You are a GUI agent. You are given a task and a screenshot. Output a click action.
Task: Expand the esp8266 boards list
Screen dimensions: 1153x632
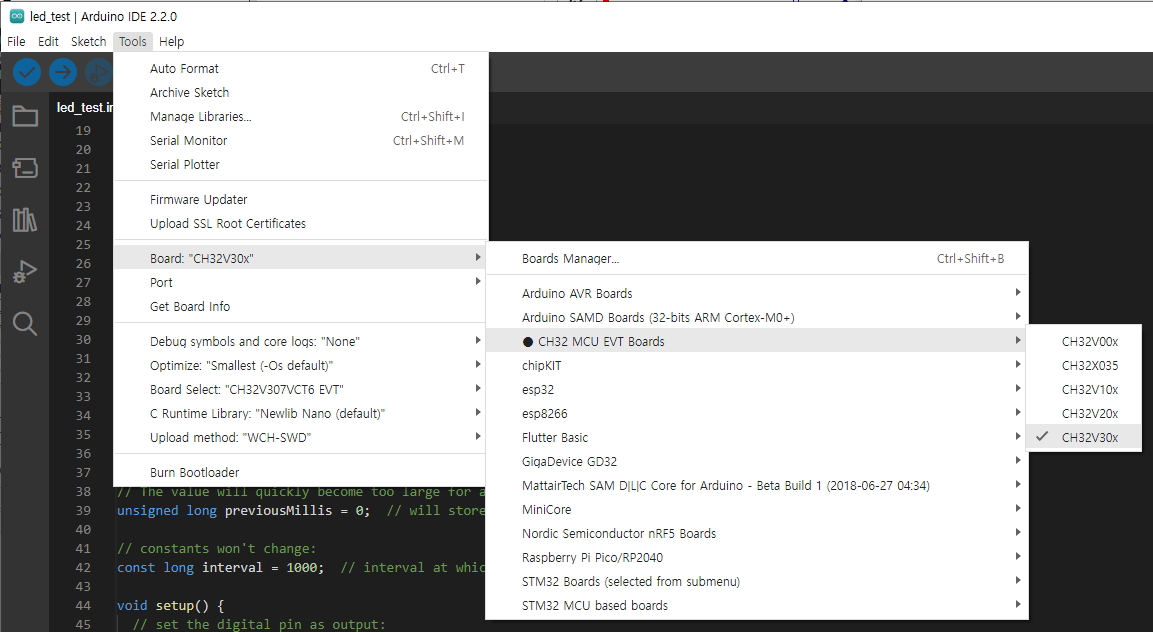pos(757,413)
